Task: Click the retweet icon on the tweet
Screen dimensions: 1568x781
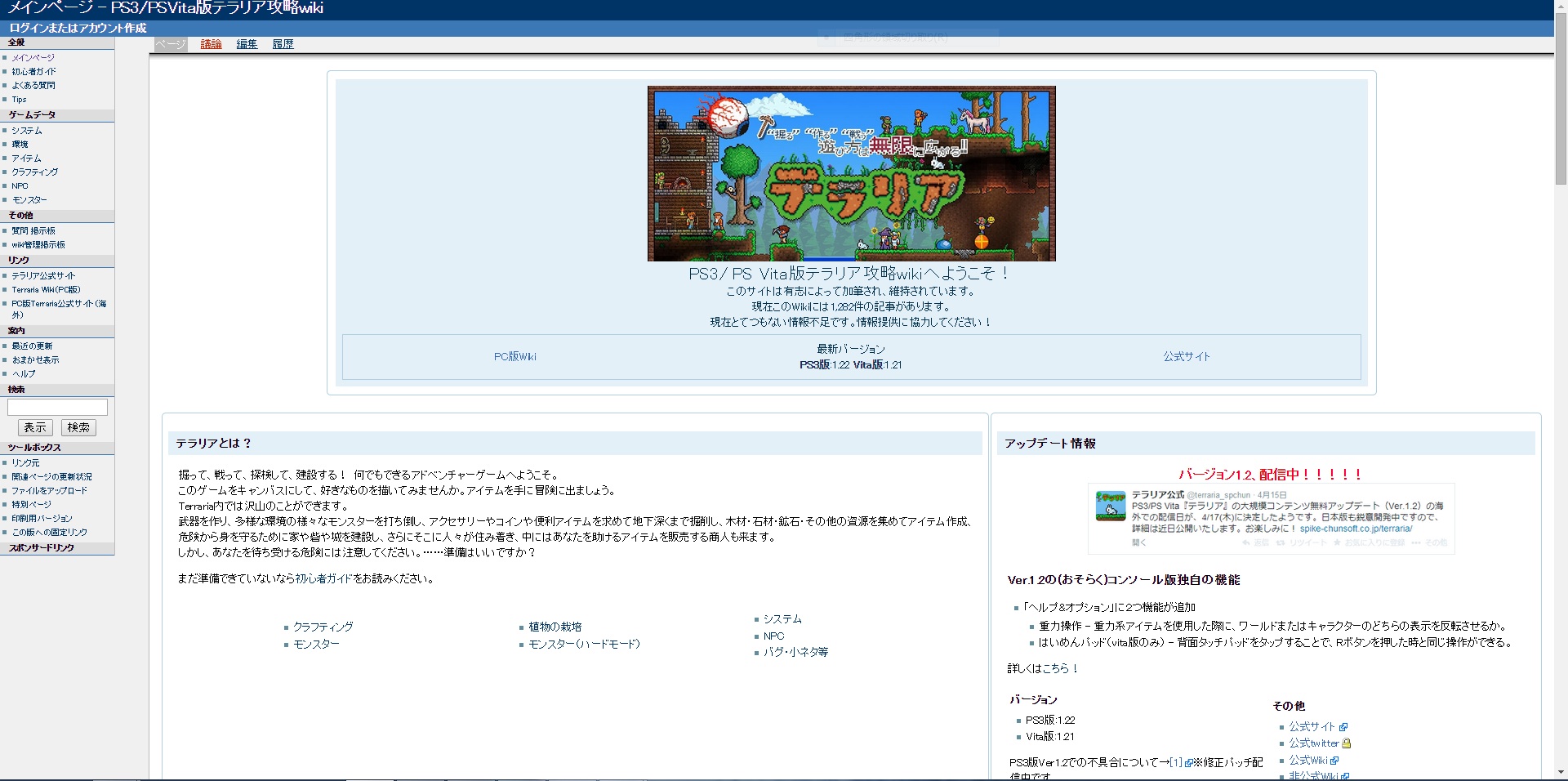Action: tap(1280, 542)
